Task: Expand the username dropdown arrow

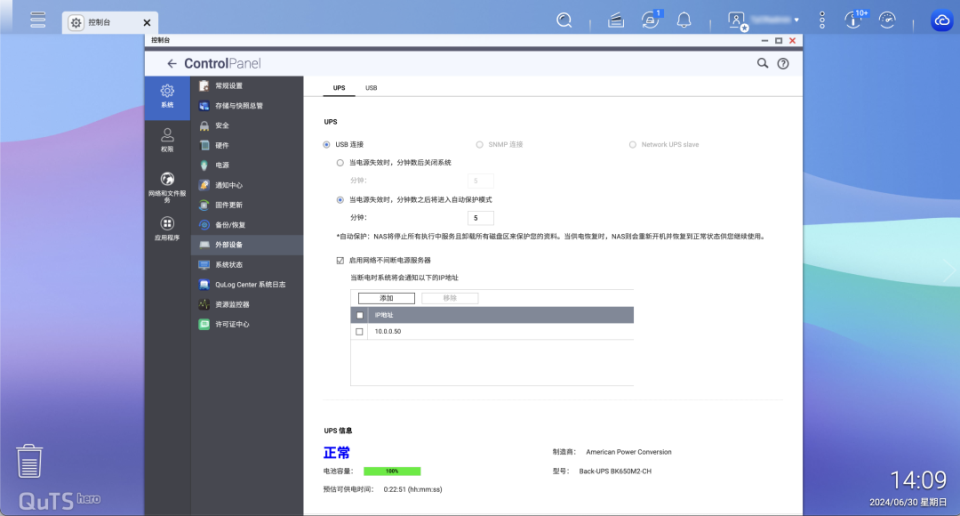Action: pos(797,20)
